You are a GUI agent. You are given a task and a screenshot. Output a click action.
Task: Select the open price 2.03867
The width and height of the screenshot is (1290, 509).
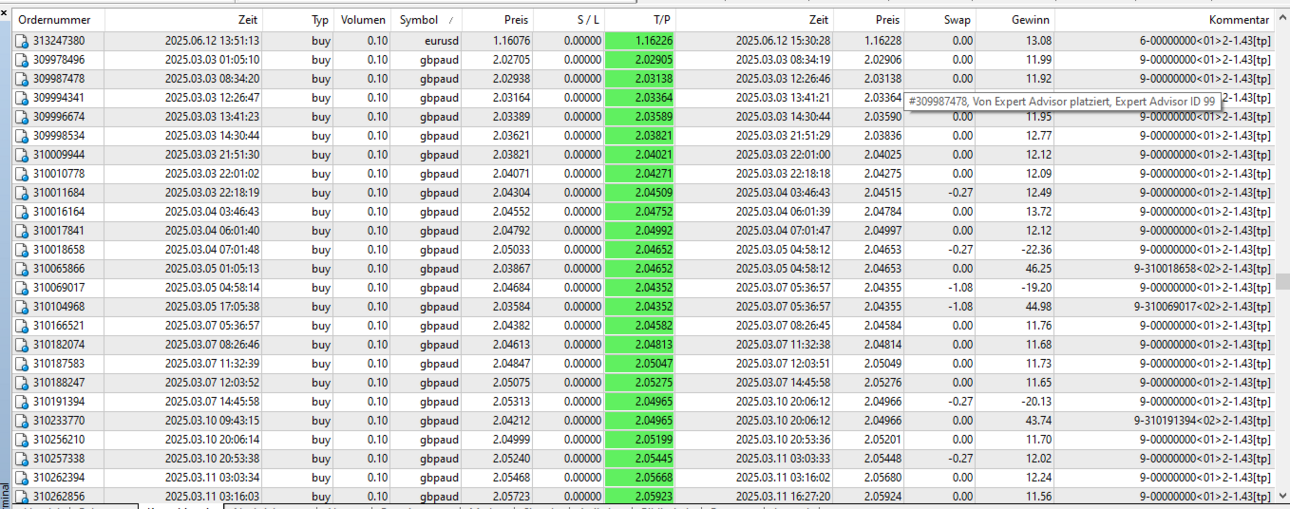click(x=511, y=269)
